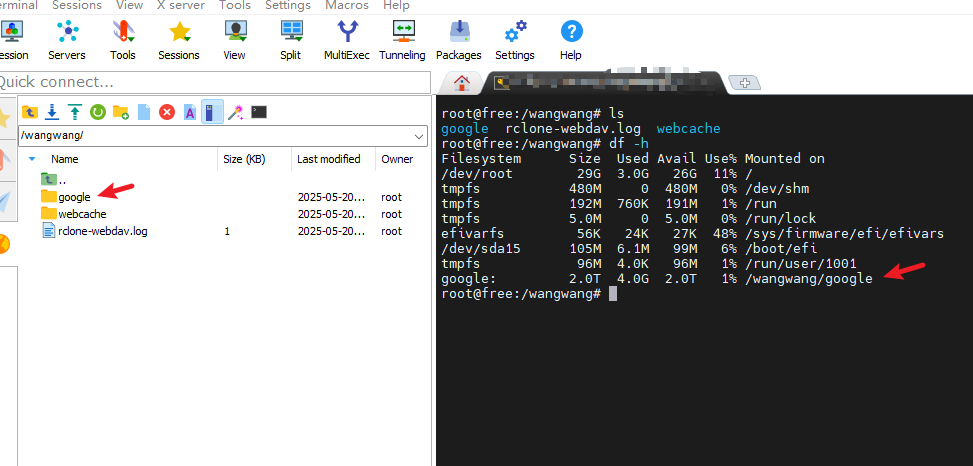Open the Tunneling tool

pyautogui.click(x=402, y=40)
